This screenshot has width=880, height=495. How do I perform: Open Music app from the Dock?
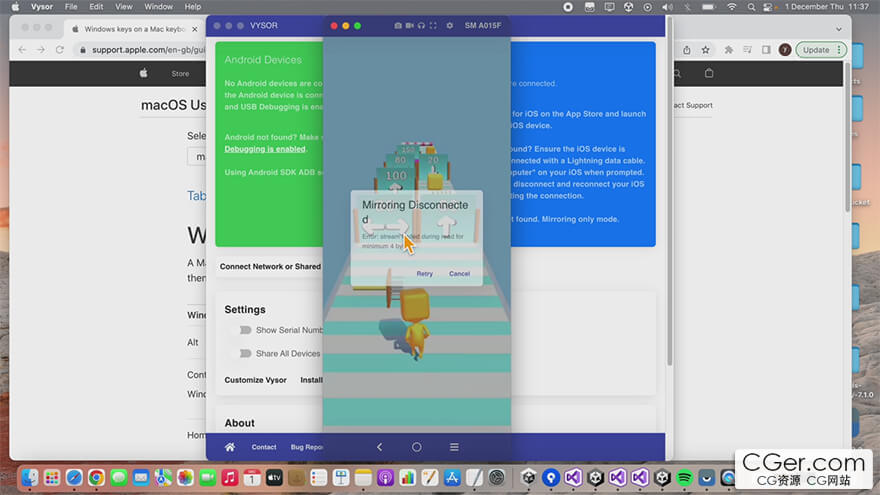[x=230, y=478]
